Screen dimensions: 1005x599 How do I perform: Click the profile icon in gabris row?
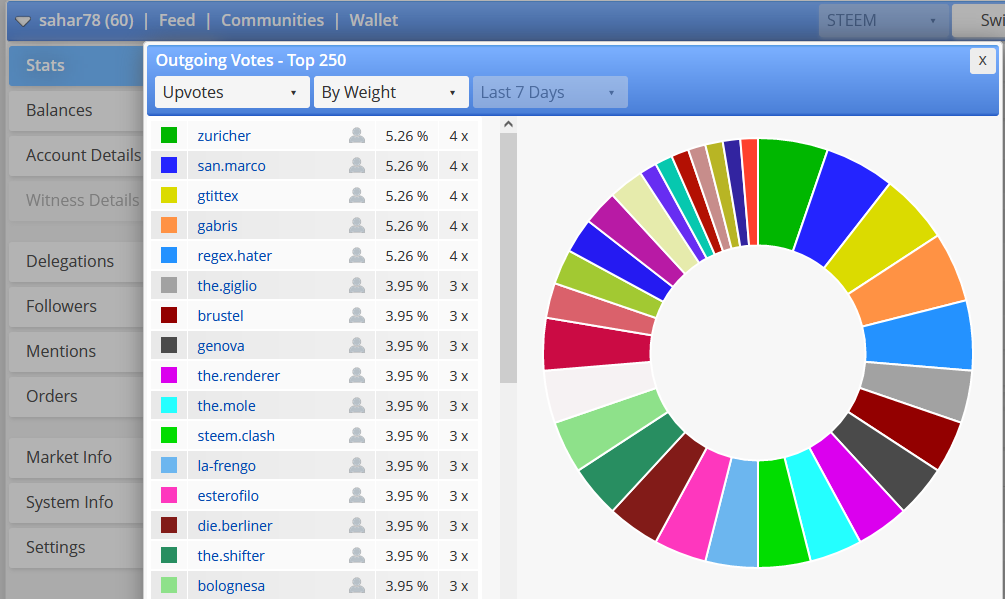click(357, 226)
